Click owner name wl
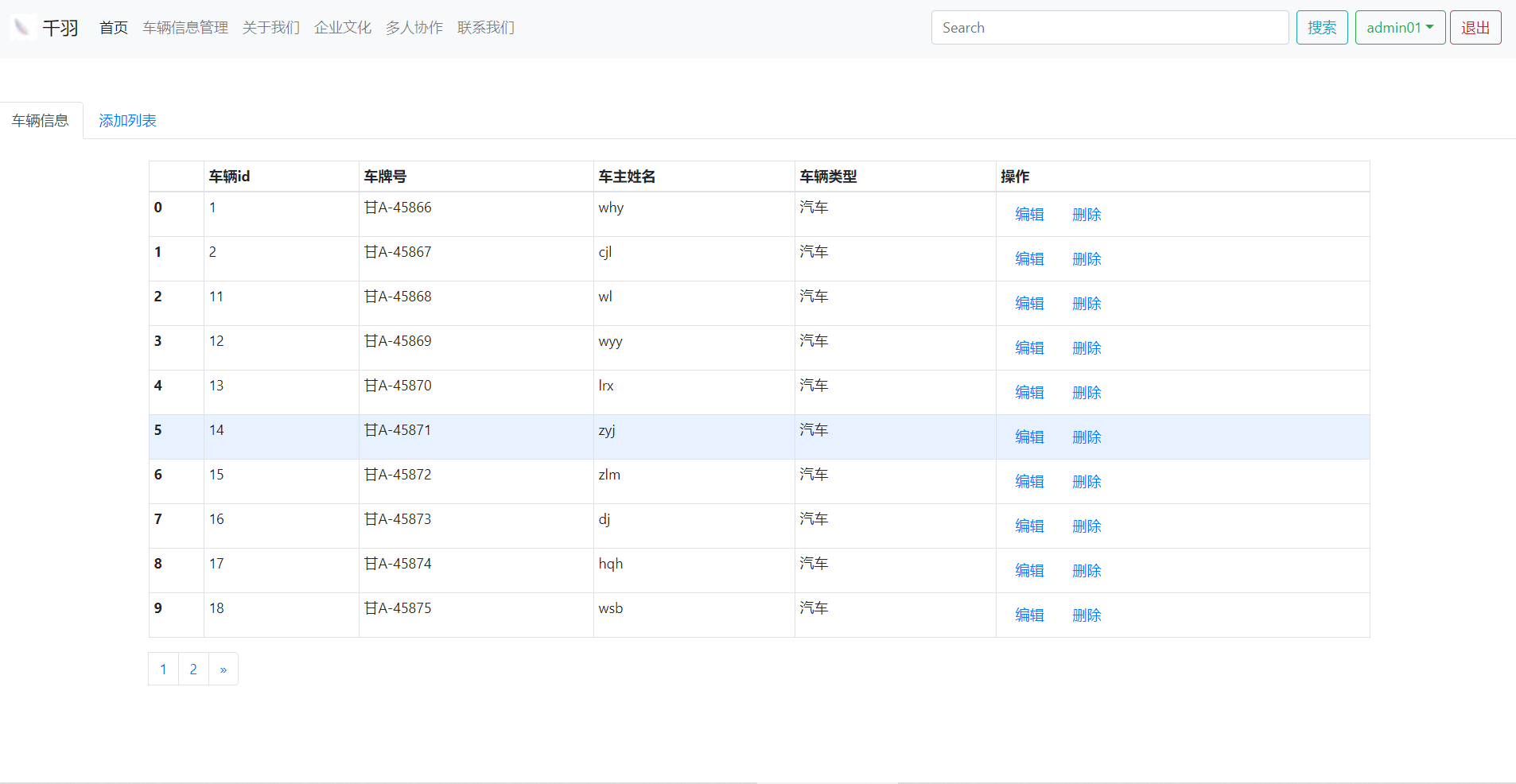 pos(605,297)
